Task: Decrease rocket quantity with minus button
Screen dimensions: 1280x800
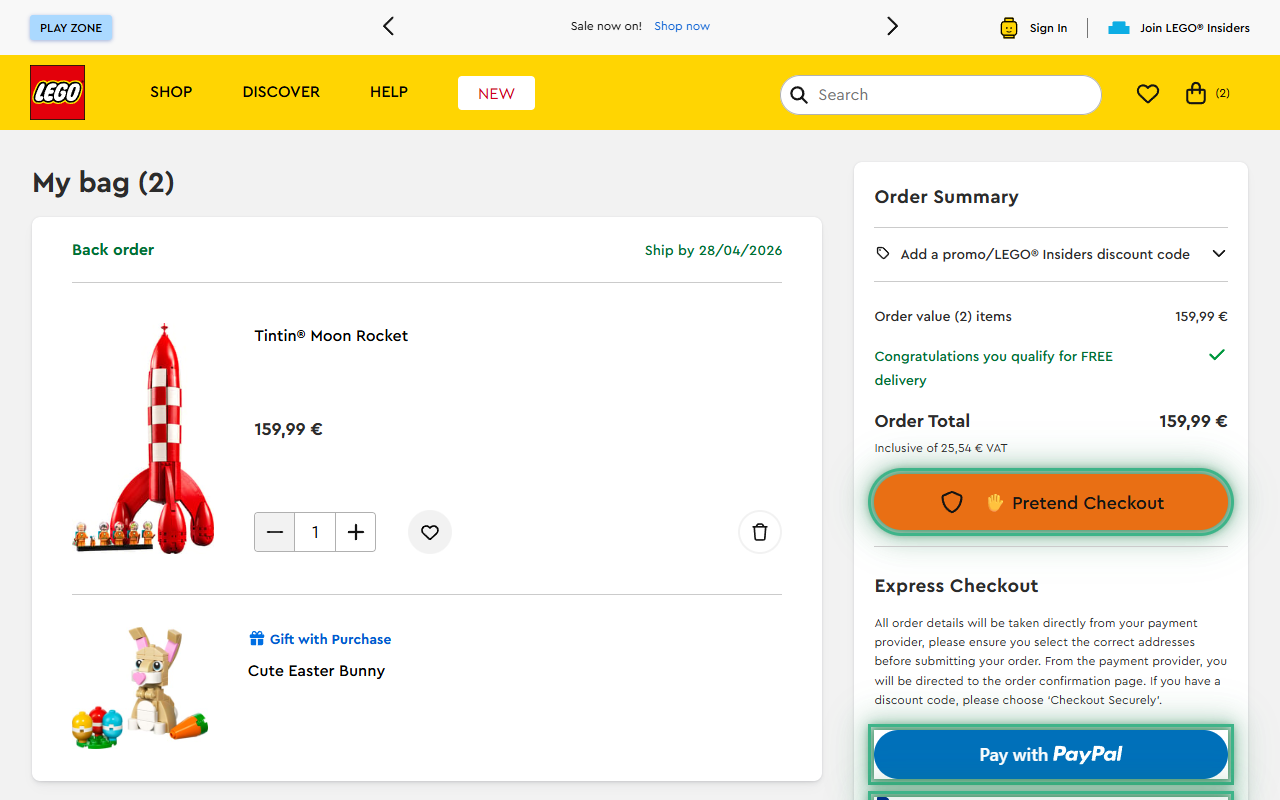Action: (275, 532)
